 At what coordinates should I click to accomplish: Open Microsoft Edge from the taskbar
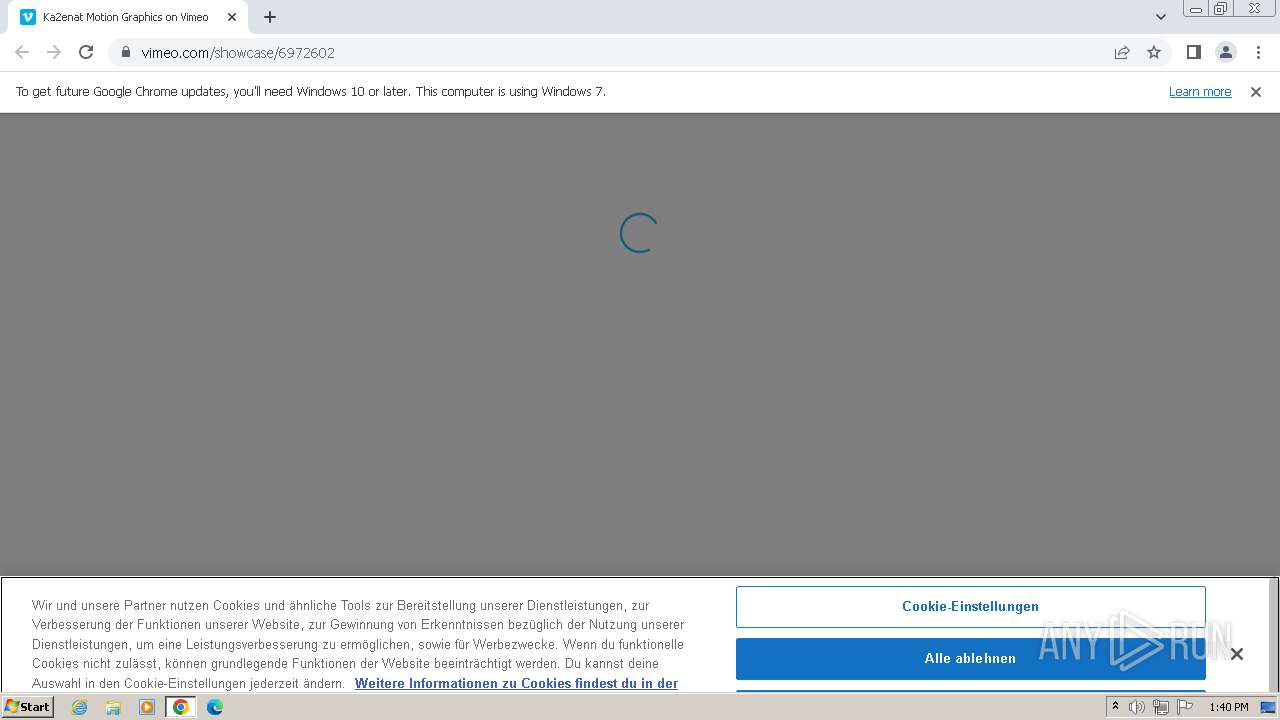click(215, 707)
